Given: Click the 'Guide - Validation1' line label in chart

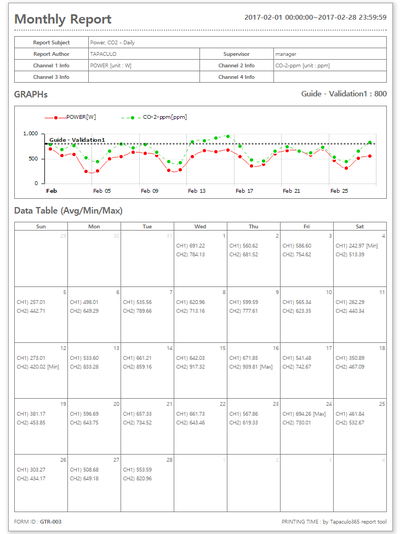Looking at the screenshot, I should (77, 140).
